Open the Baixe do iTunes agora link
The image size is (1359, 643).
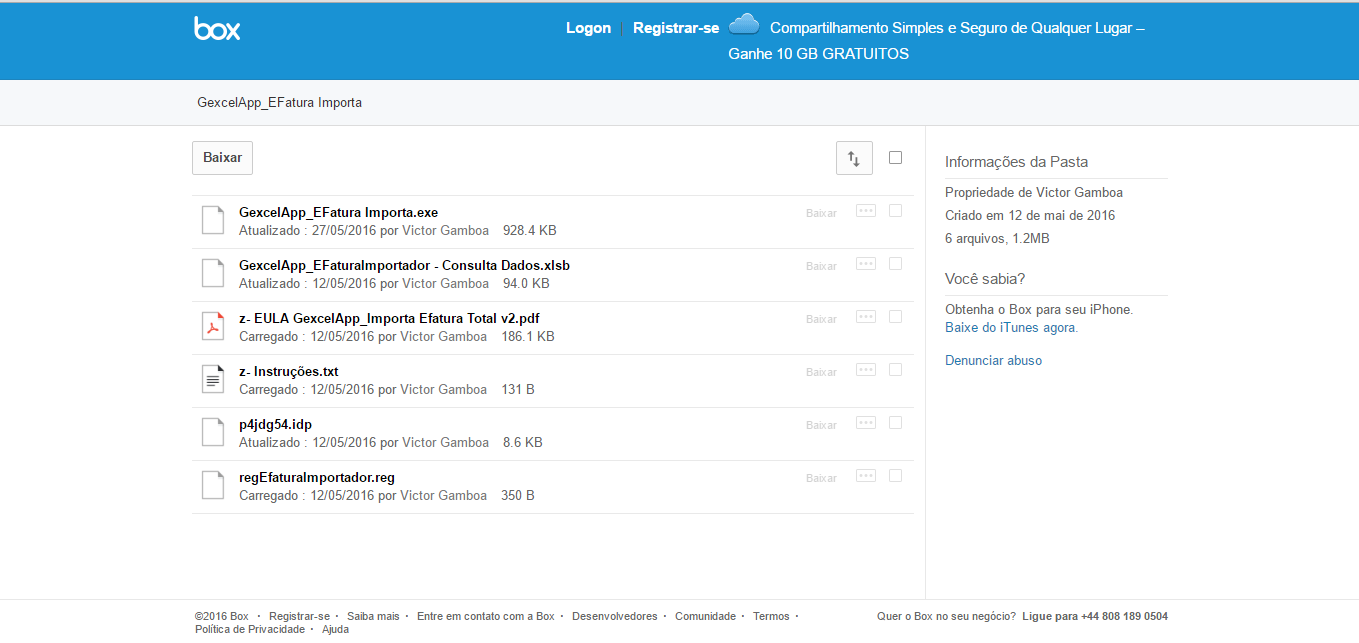point(1011,327)
